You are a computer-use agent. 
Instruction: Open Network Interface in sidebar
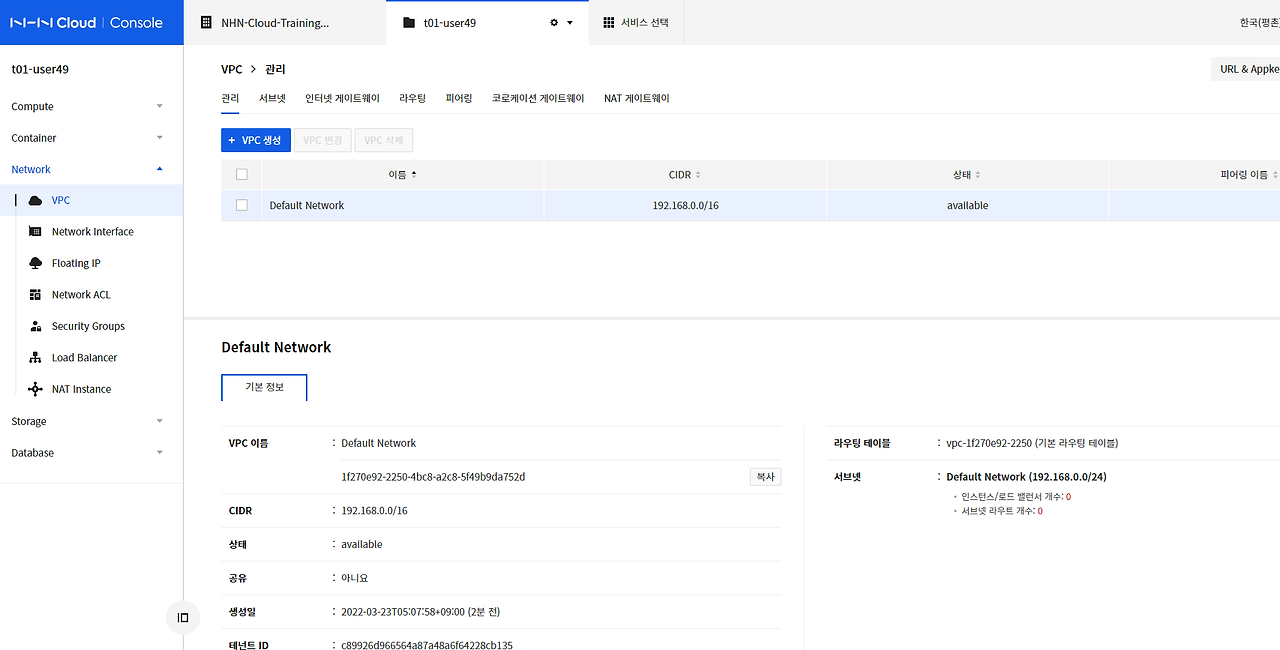[92, 232]
